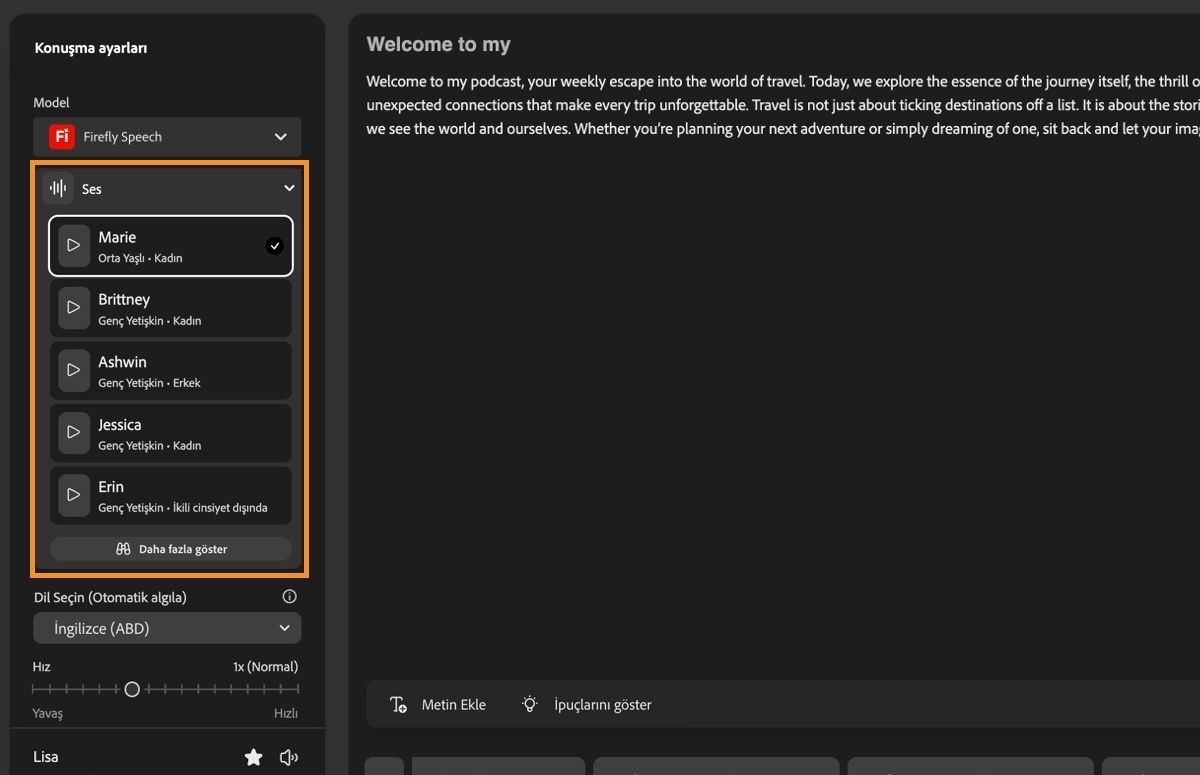Open the İngilizce (ABD) language dropdown
1200x775 pixels.
pos(167,628)
